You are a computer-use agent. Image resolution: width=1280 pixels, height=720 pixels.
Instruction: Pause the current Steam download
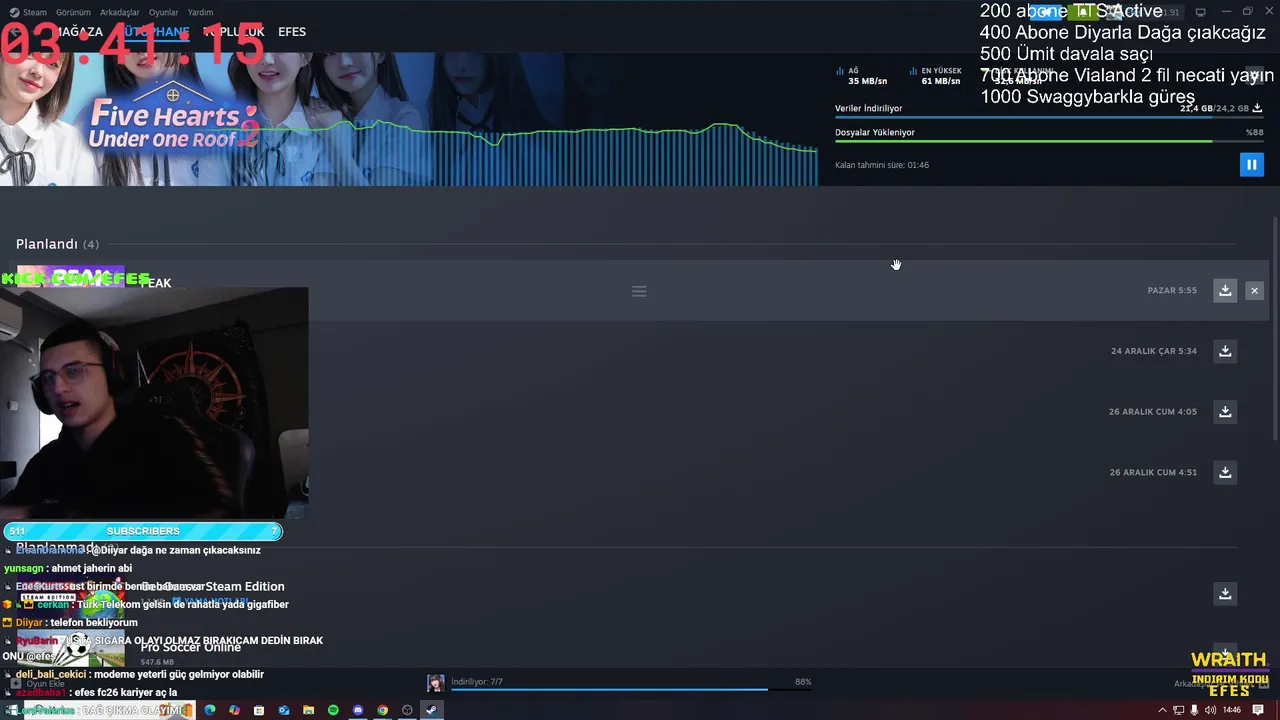click(1251, 164)
